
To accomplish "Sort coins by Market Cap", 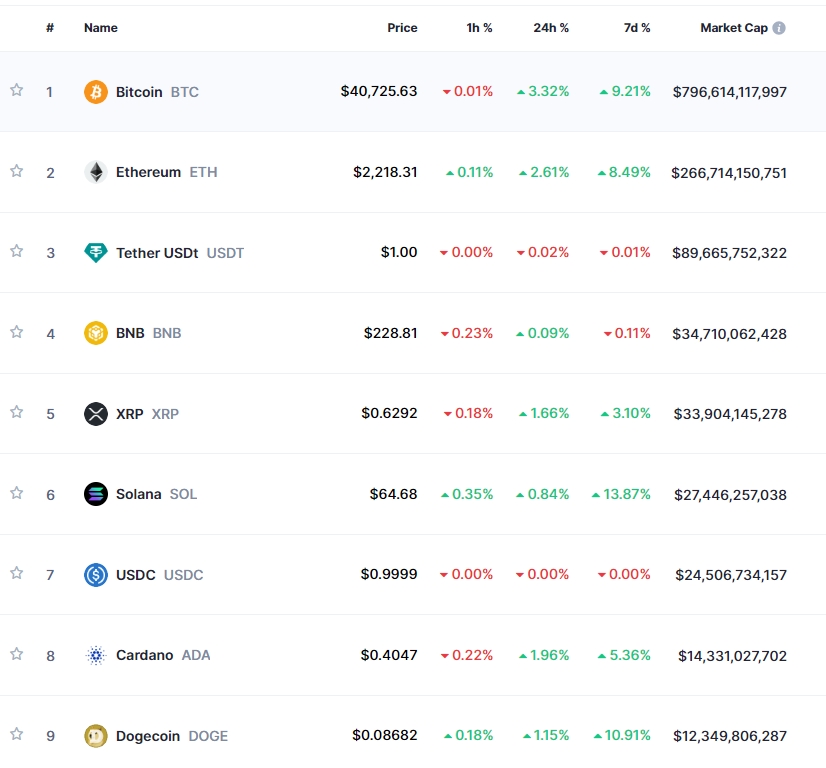I will [x=735, y=27].
